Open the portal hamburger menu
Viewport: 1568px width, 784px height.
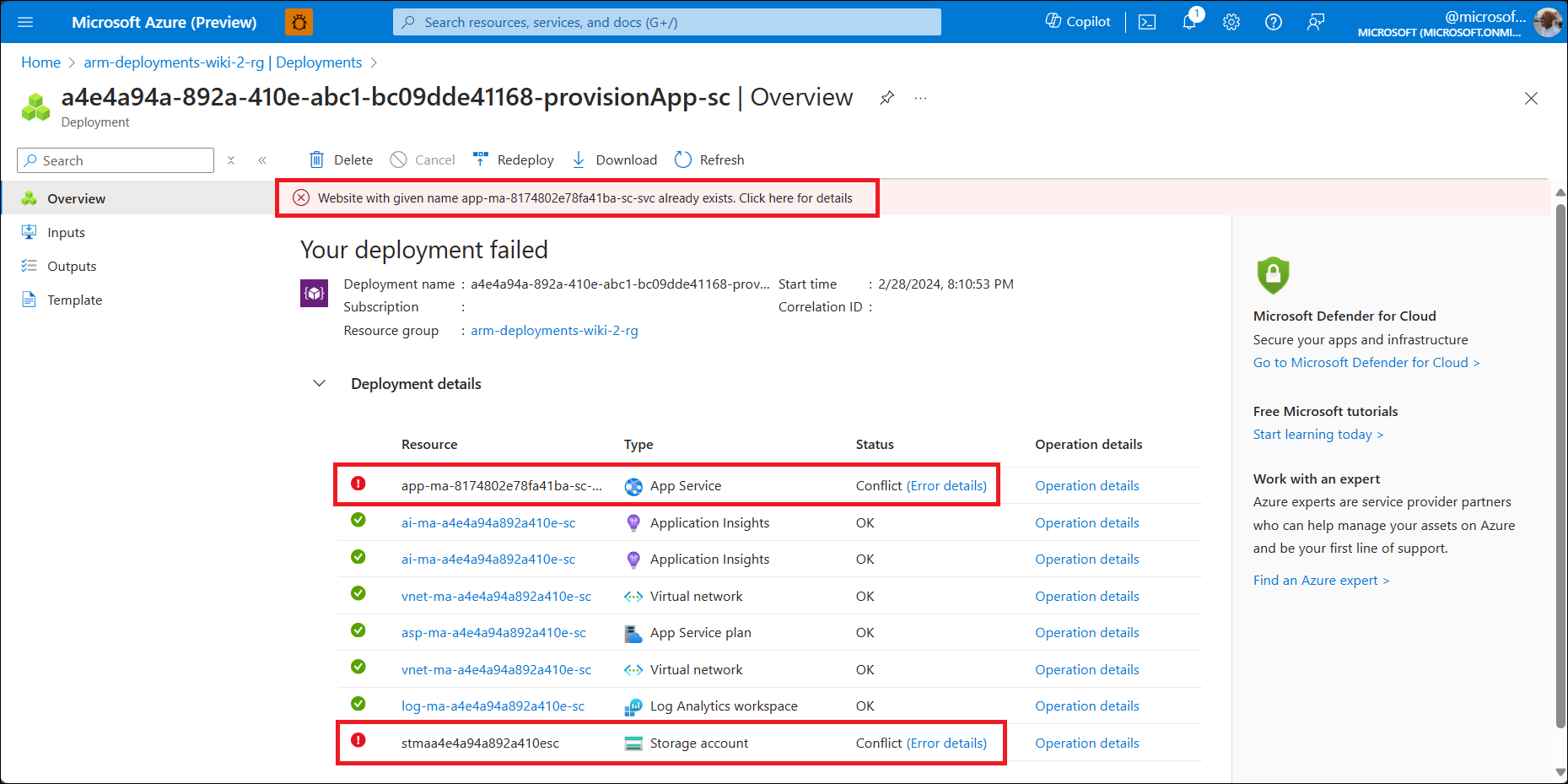[25, 22]
